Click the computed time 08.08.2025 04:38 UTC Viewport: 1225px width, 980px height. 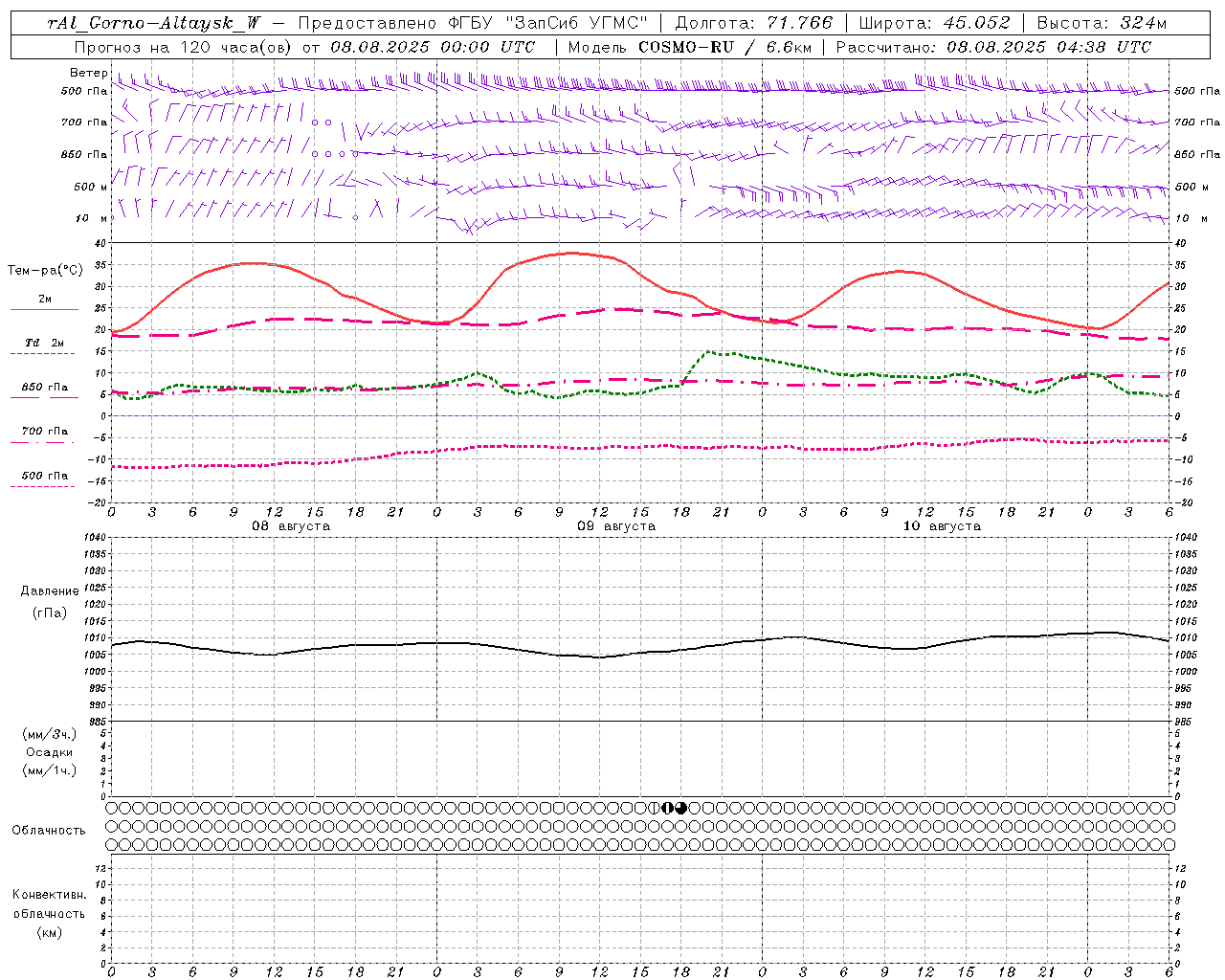(x=1049, y=47)
